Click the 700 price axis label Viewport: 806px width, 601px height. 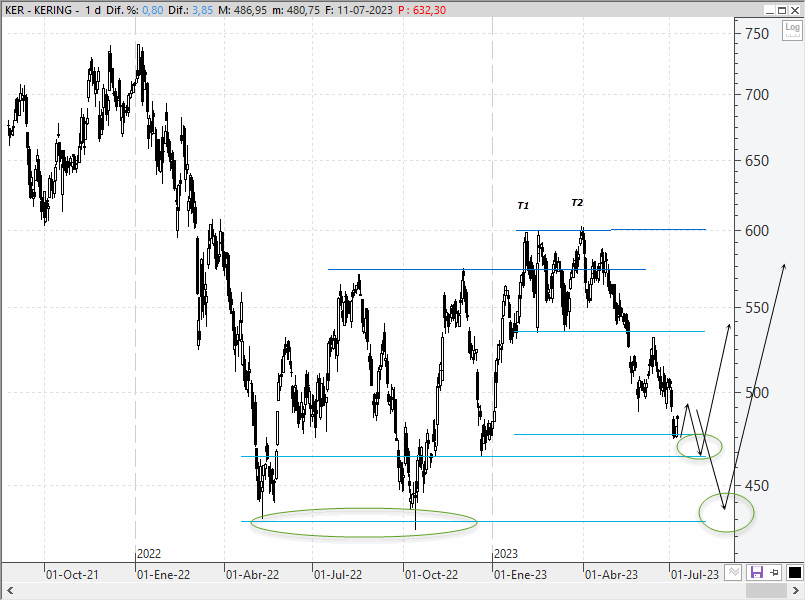coord(757,95)
